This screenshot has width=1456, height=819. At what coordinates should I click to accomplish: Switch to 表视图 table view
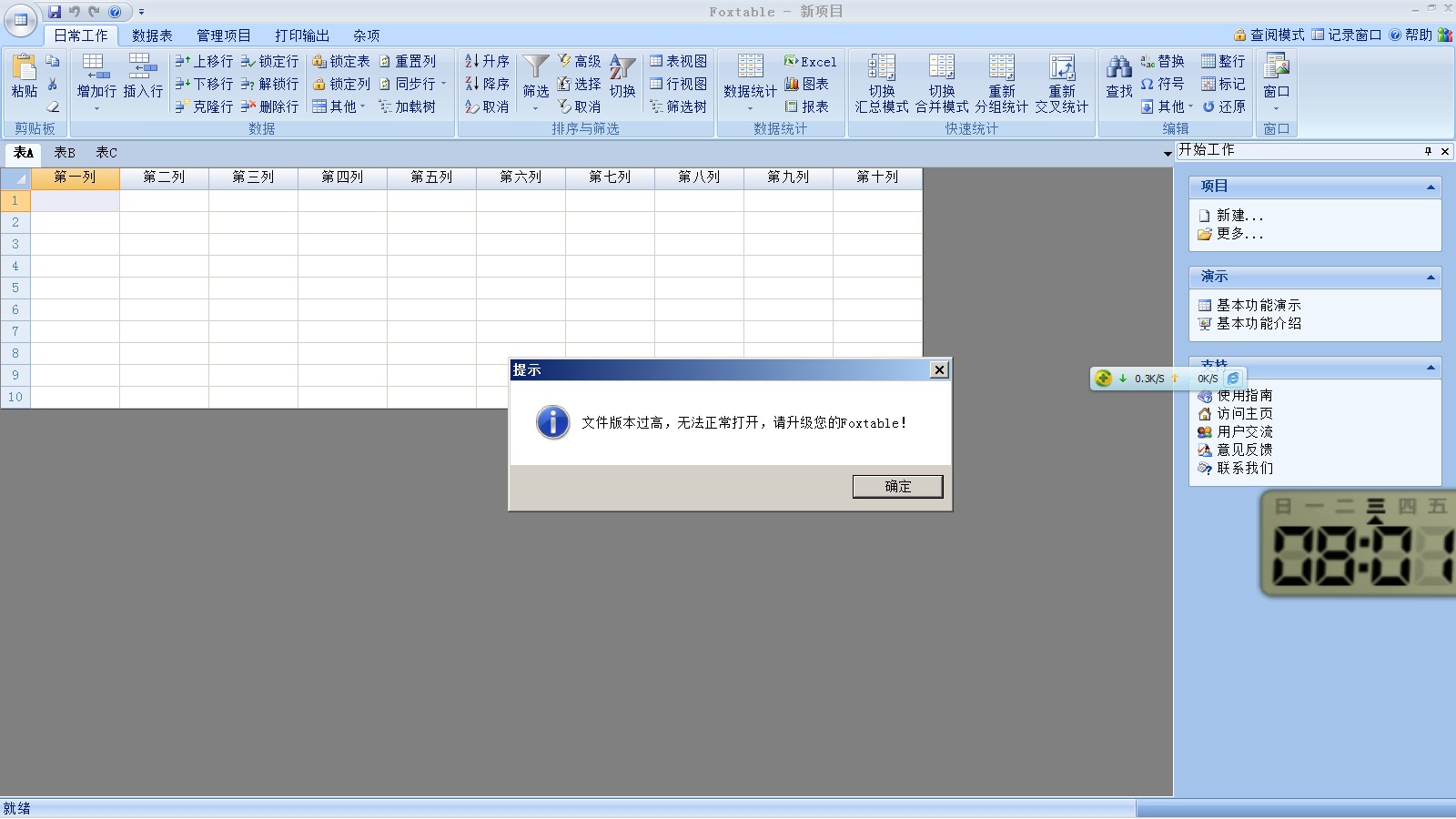(678, 61)
